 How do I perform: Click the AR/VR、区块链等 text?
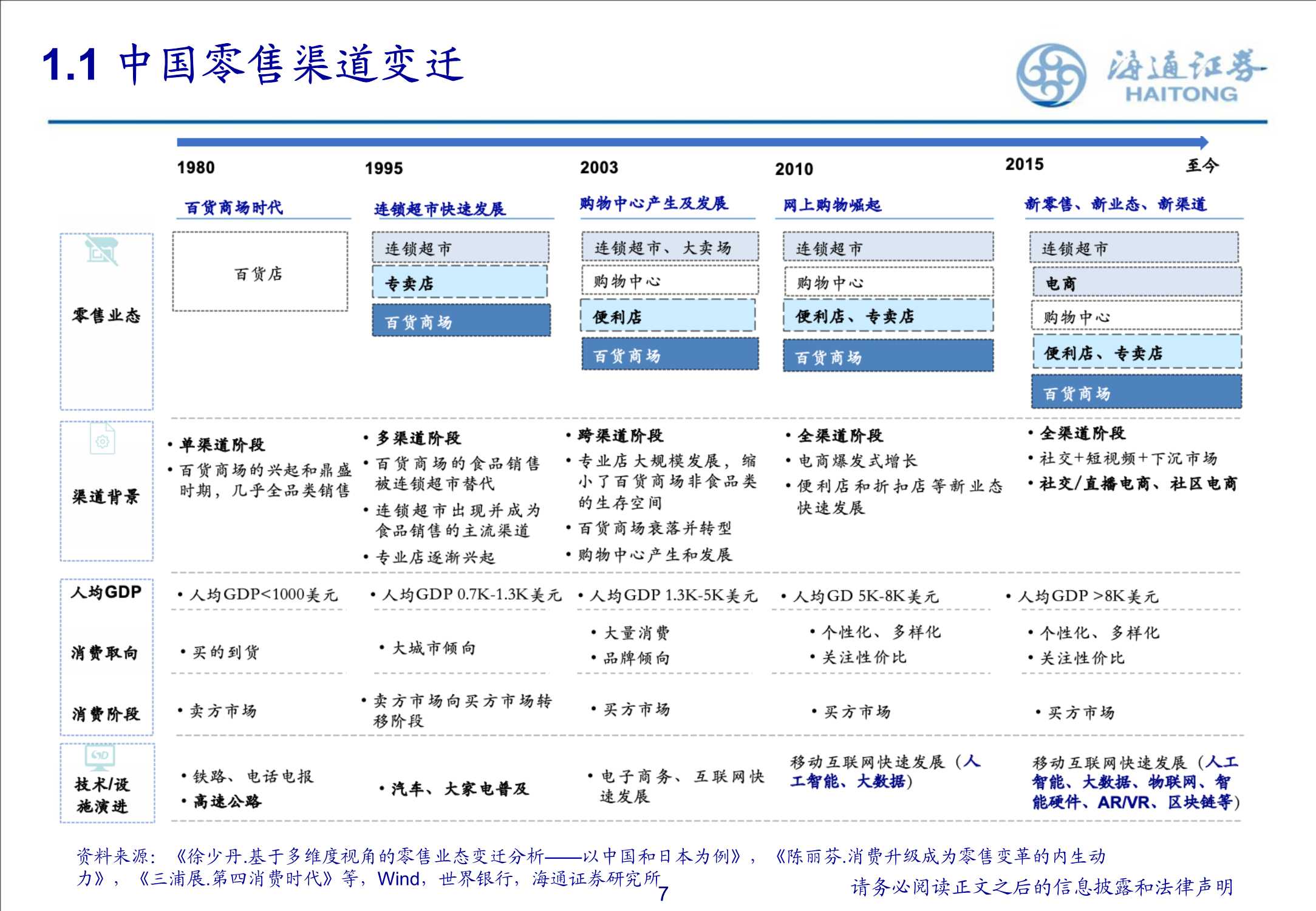click(1165, 802)
